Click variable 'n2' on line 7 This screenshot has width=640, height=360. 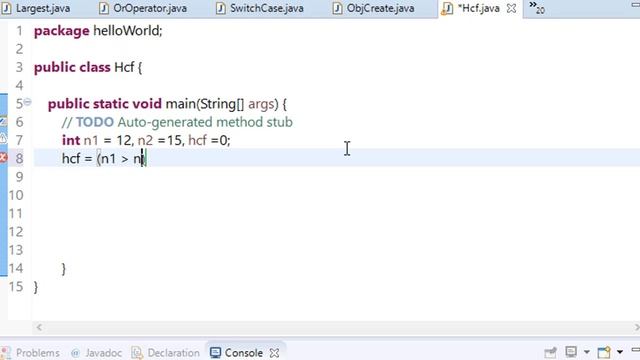tap(145, 140)
